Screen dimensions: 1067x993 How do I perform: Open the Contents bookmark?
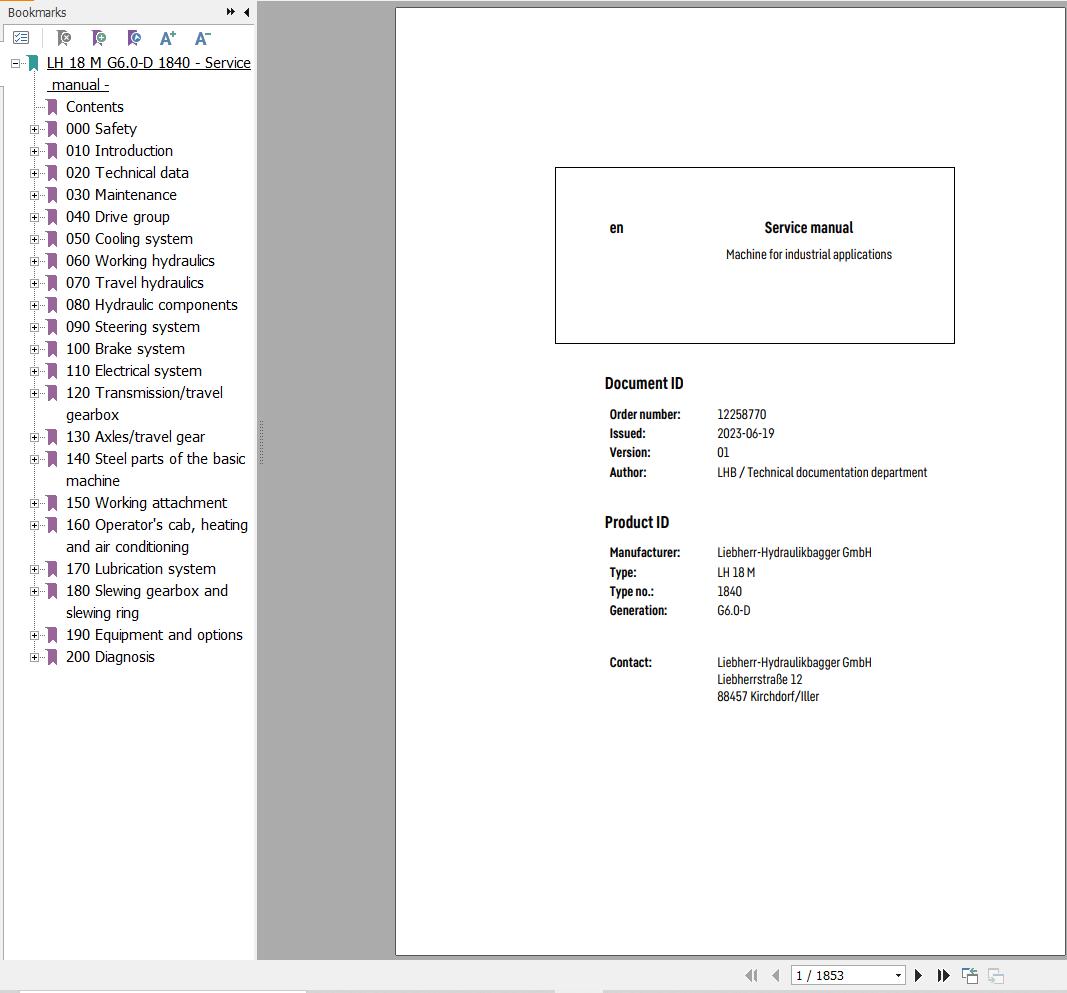(x=95, y=107)
